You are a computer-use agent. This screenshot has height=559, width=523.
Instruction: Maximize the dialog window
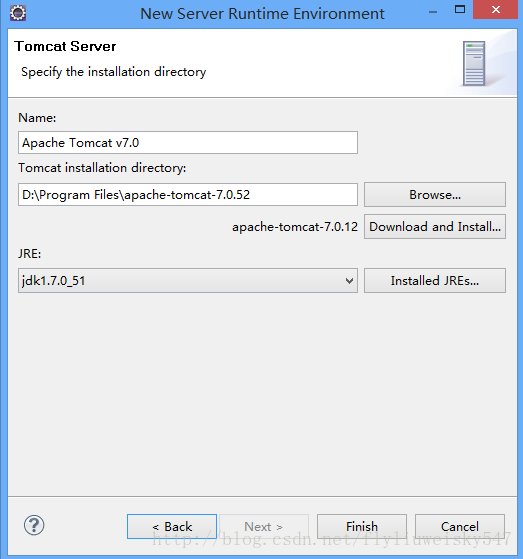[x=460, y=10]
